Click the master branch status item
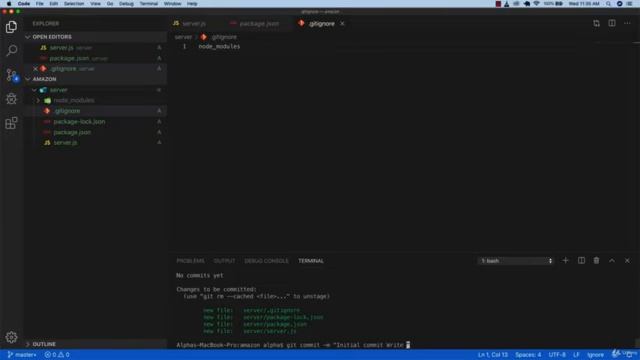The image size is (640, 360). coord(22,355)
